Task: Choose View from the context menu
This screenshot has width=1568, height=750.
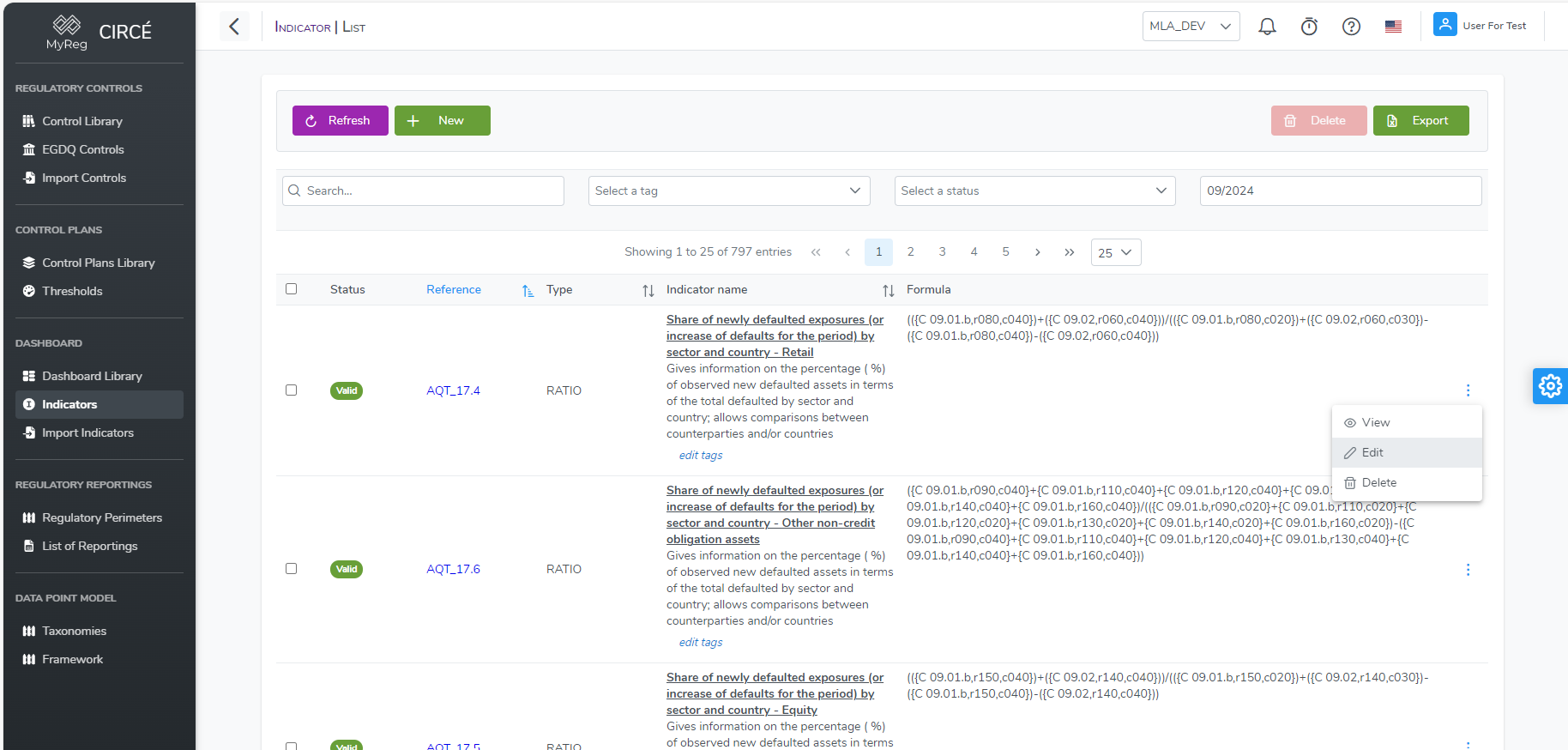Action: pos(1375,423)
